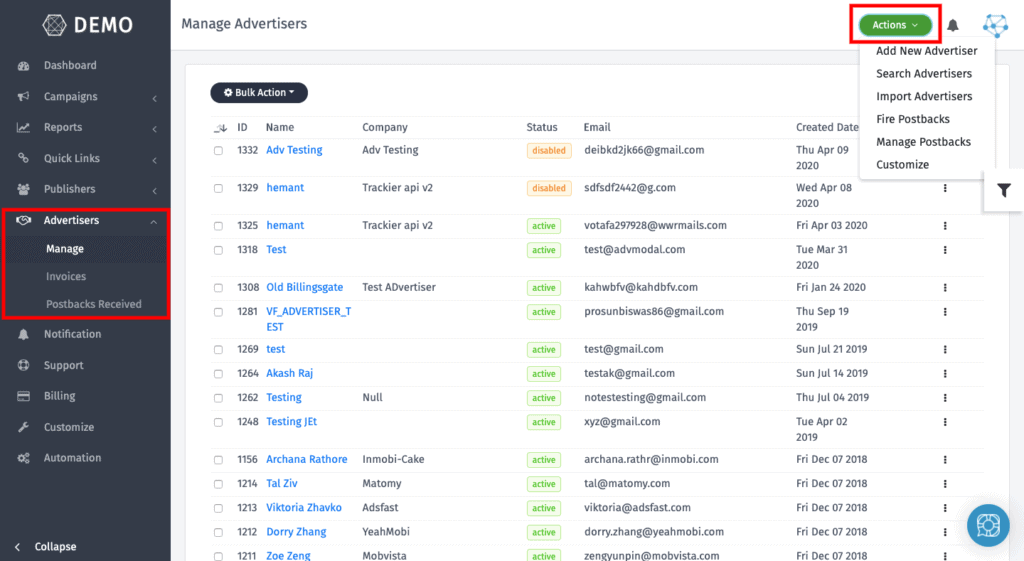The height and width of the screenshot is (561, 1024).
Task: Open three-dot menu for advertiser 1318
Action: coord(945,250)
